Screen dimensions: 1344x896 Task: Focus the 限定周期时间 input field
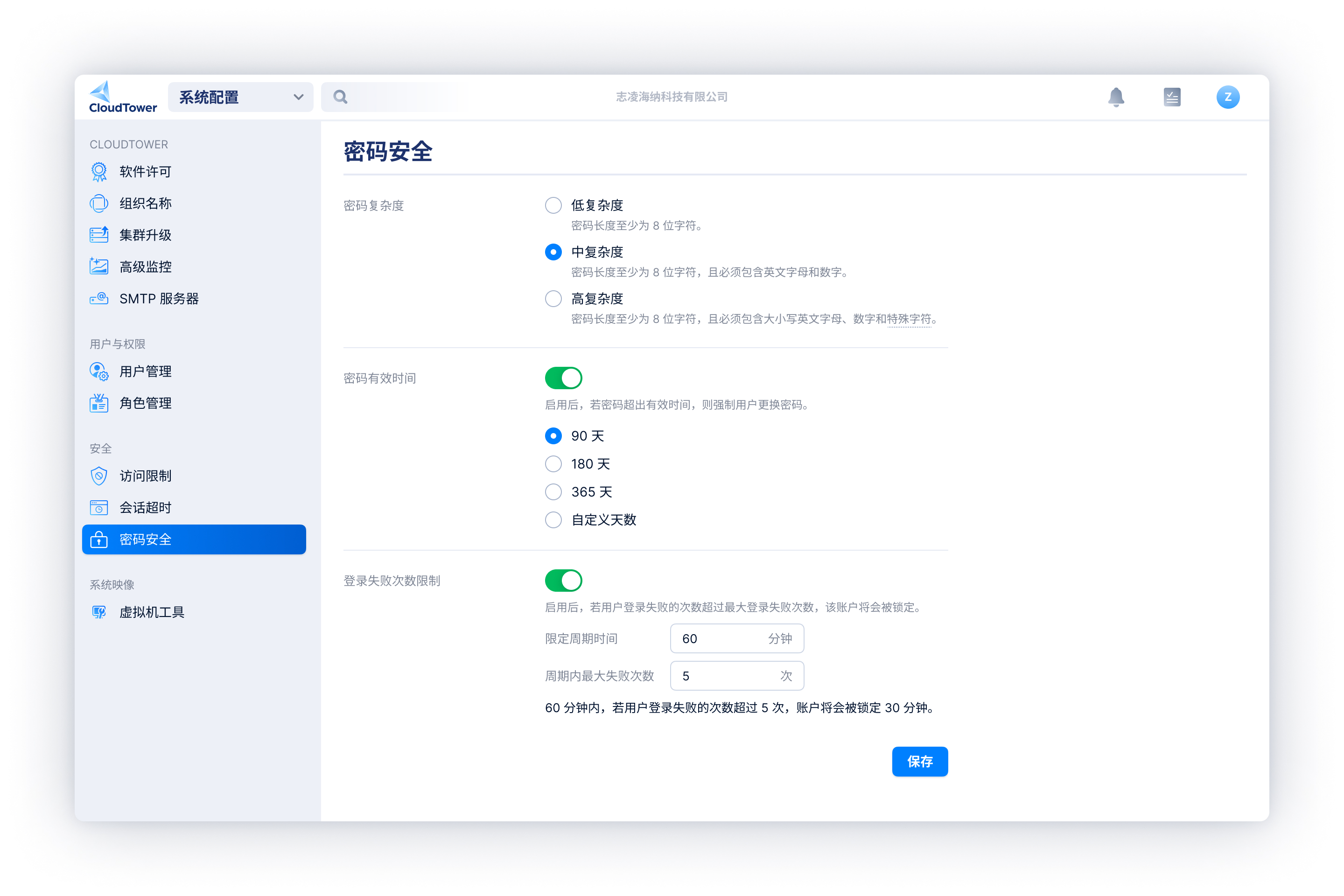coord(737,639)
